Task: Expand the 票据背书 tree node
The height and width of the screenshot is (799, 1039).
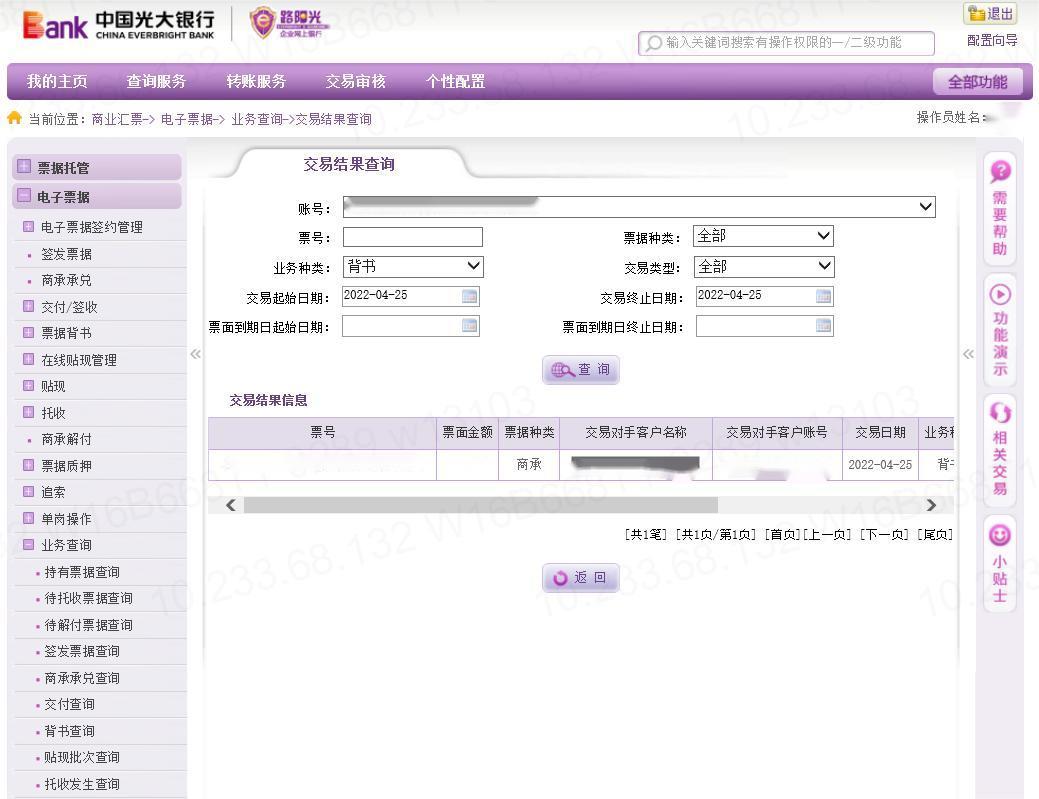Action: tap(28, 333)
